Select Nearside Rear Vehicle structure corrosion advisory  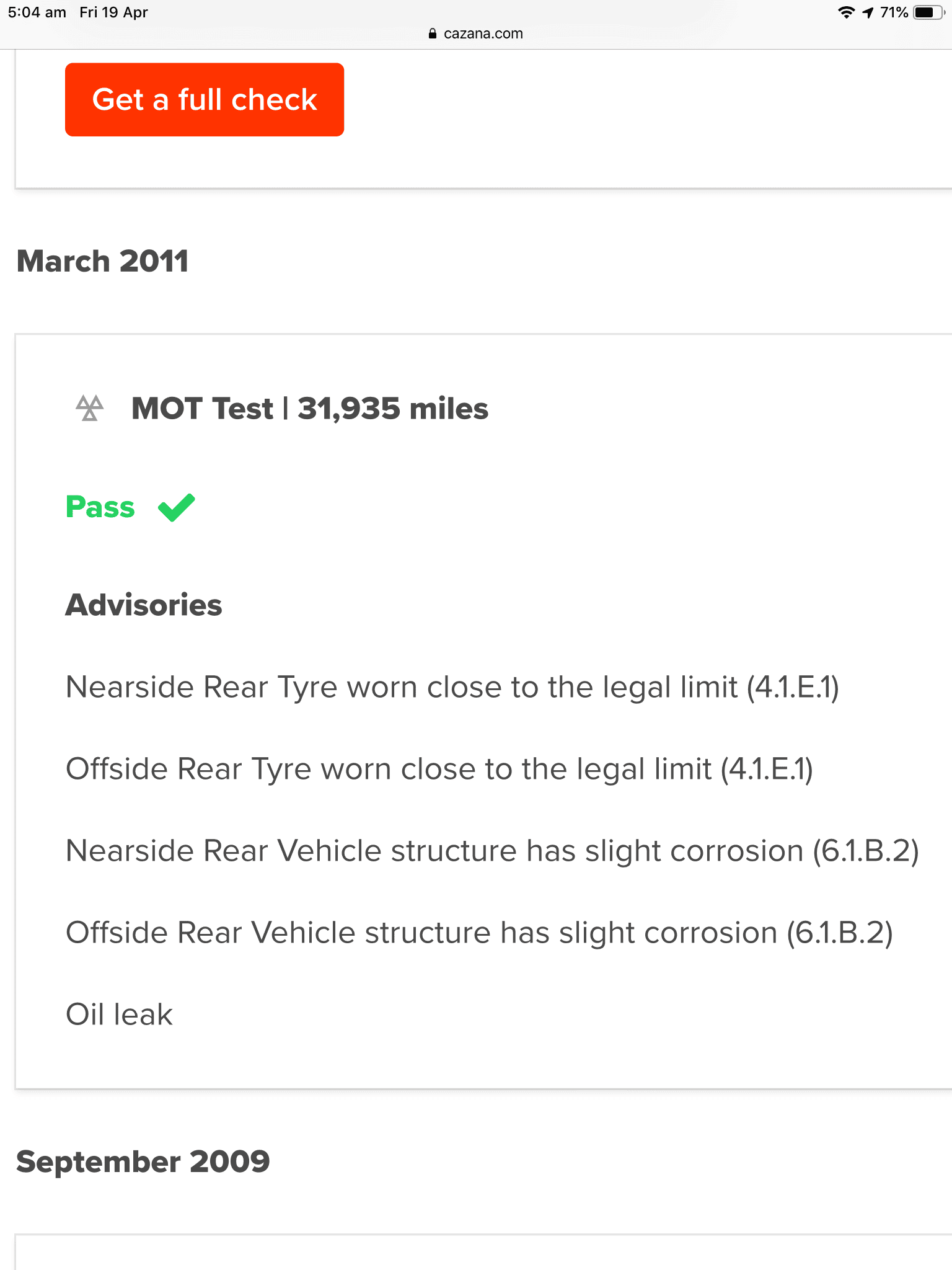coord(492,851)
